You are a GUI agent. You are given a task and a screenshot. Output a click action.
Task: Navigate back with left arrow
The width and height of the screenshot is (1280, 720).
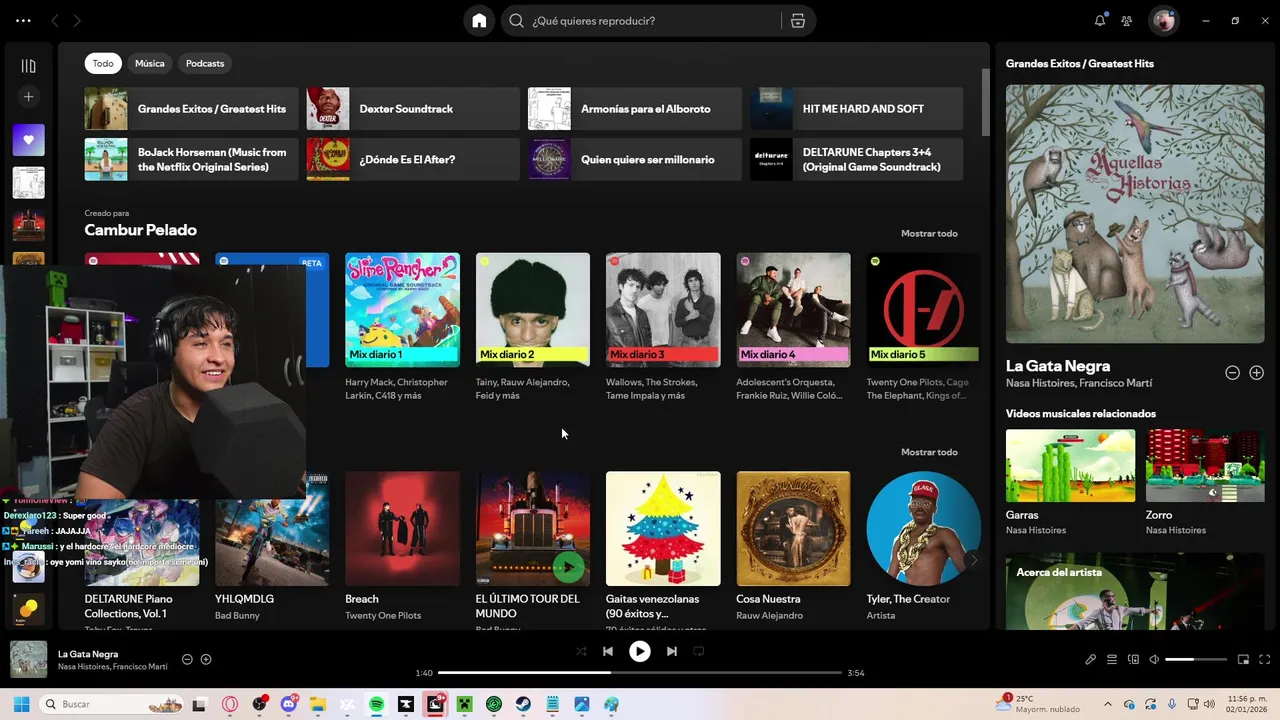coord(55,21)
